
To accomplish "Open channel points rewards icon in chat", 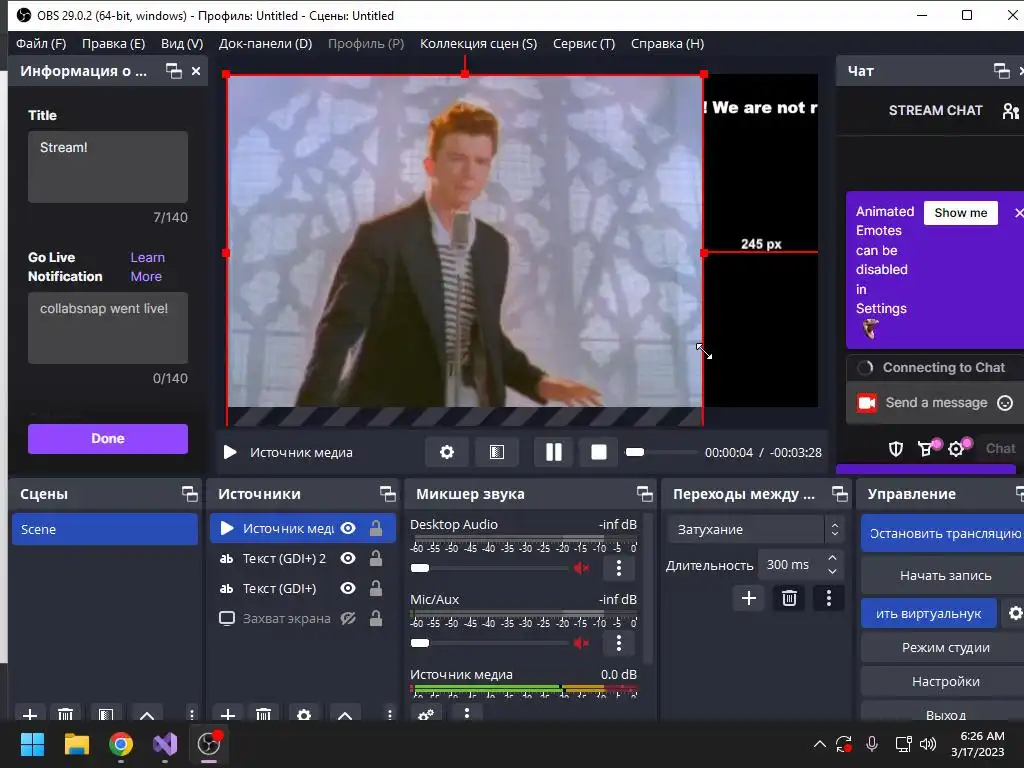I will pos(926,449).
